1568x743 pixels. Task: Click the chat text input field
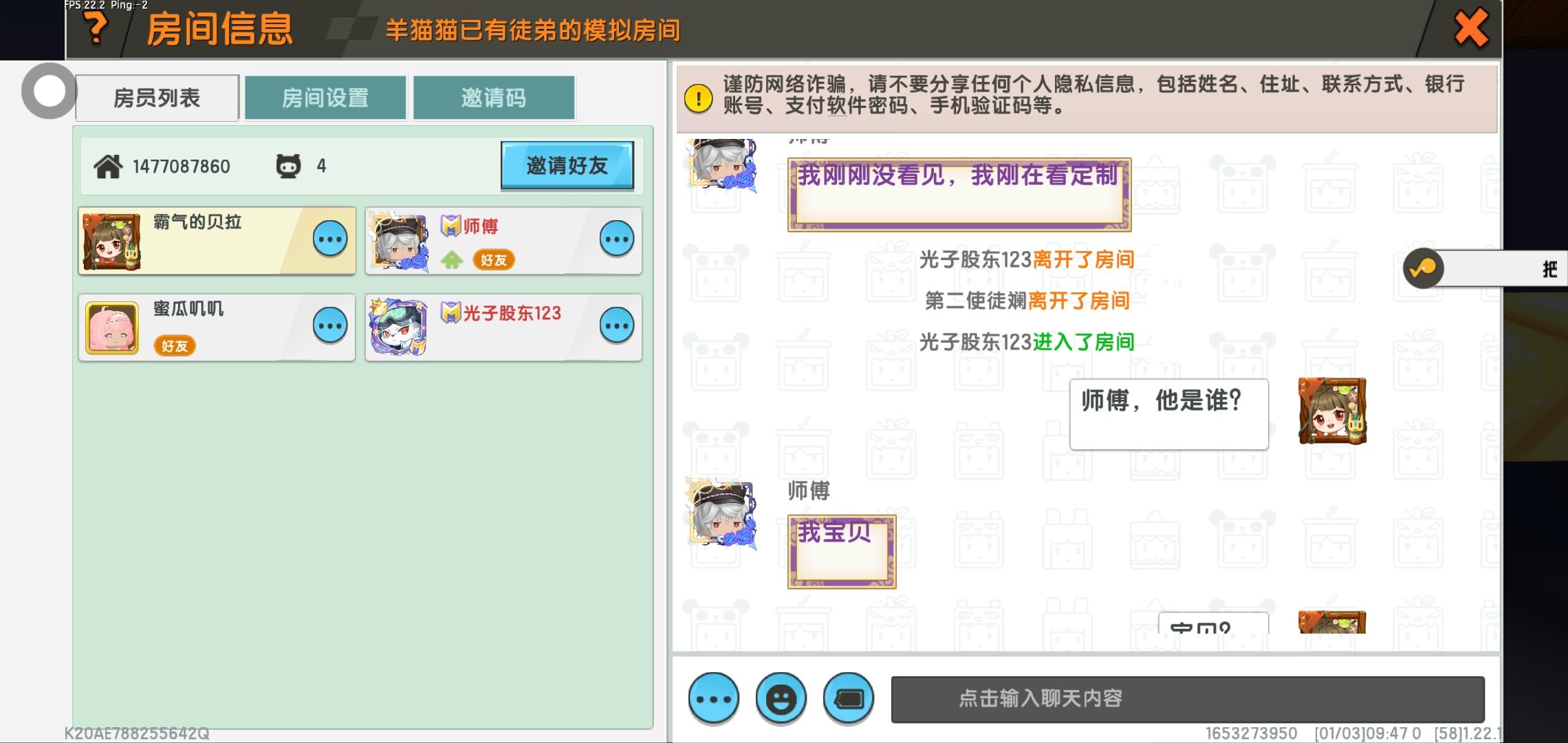[1187, 699]
